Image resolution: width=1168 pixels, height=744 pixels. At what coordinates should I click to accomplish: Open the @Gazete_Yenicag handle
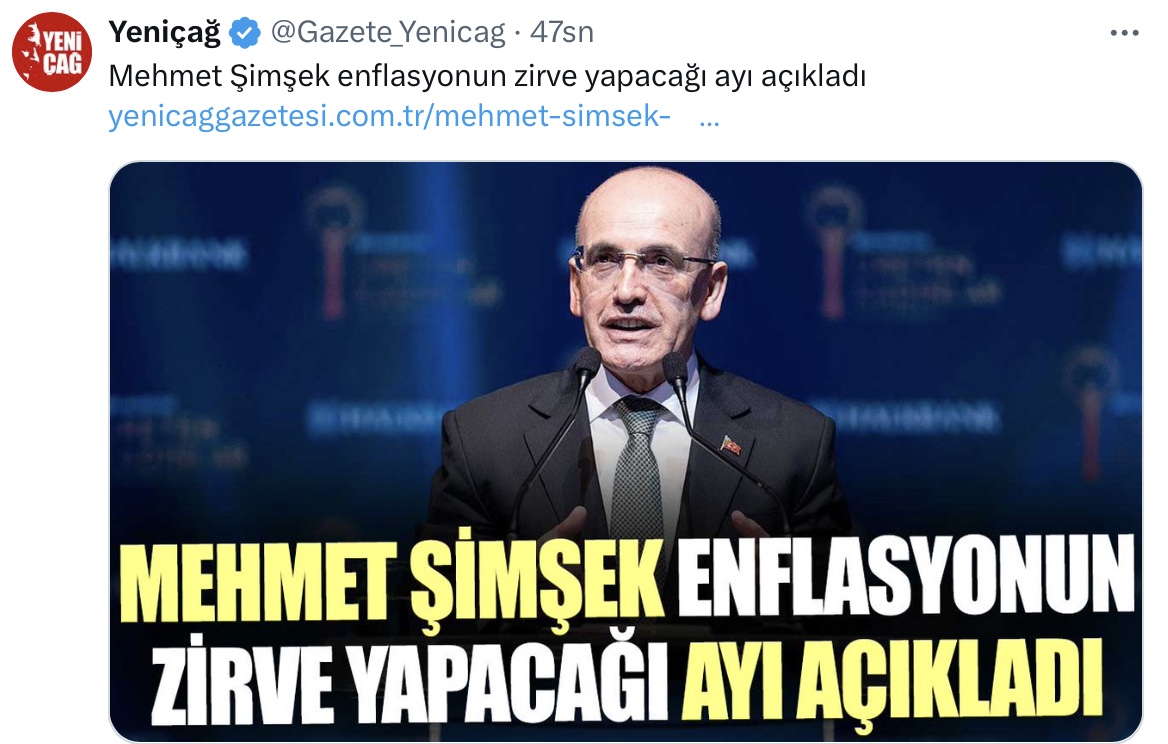(388, 33)
